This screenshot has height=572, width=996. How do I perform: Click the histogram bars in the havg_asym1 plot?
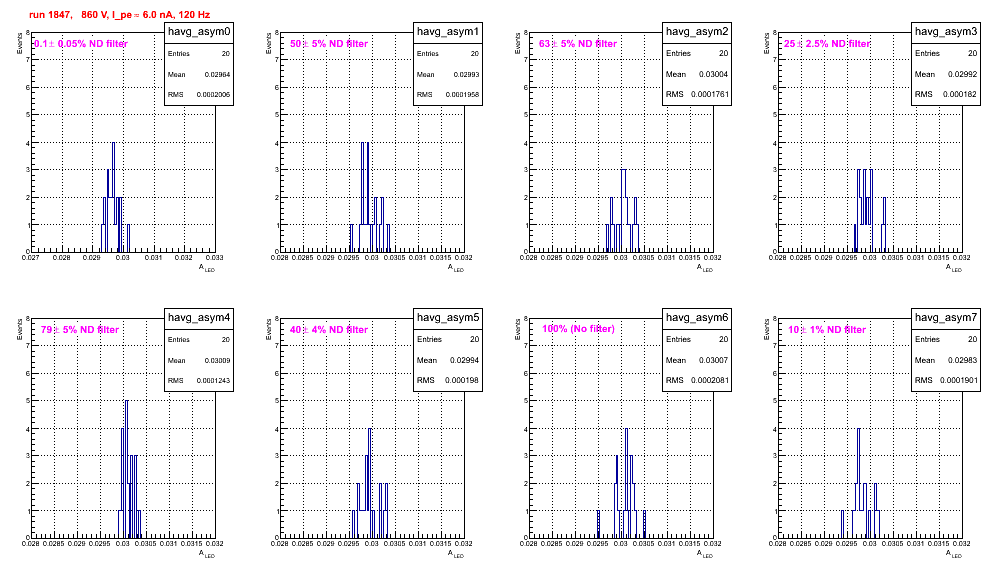pyautogui.click(x=370, y=197)
